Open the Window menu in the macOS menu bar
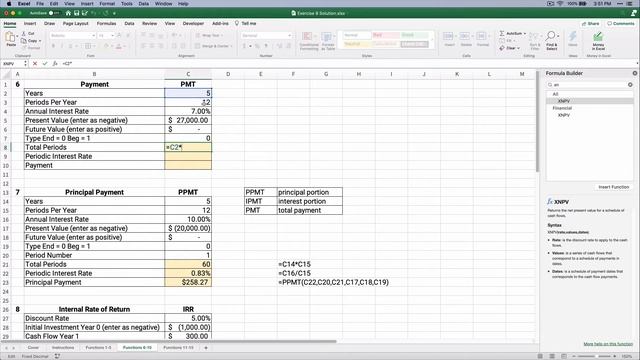The width and height of the screenshot is (640, 360). [x=163, y=3]
